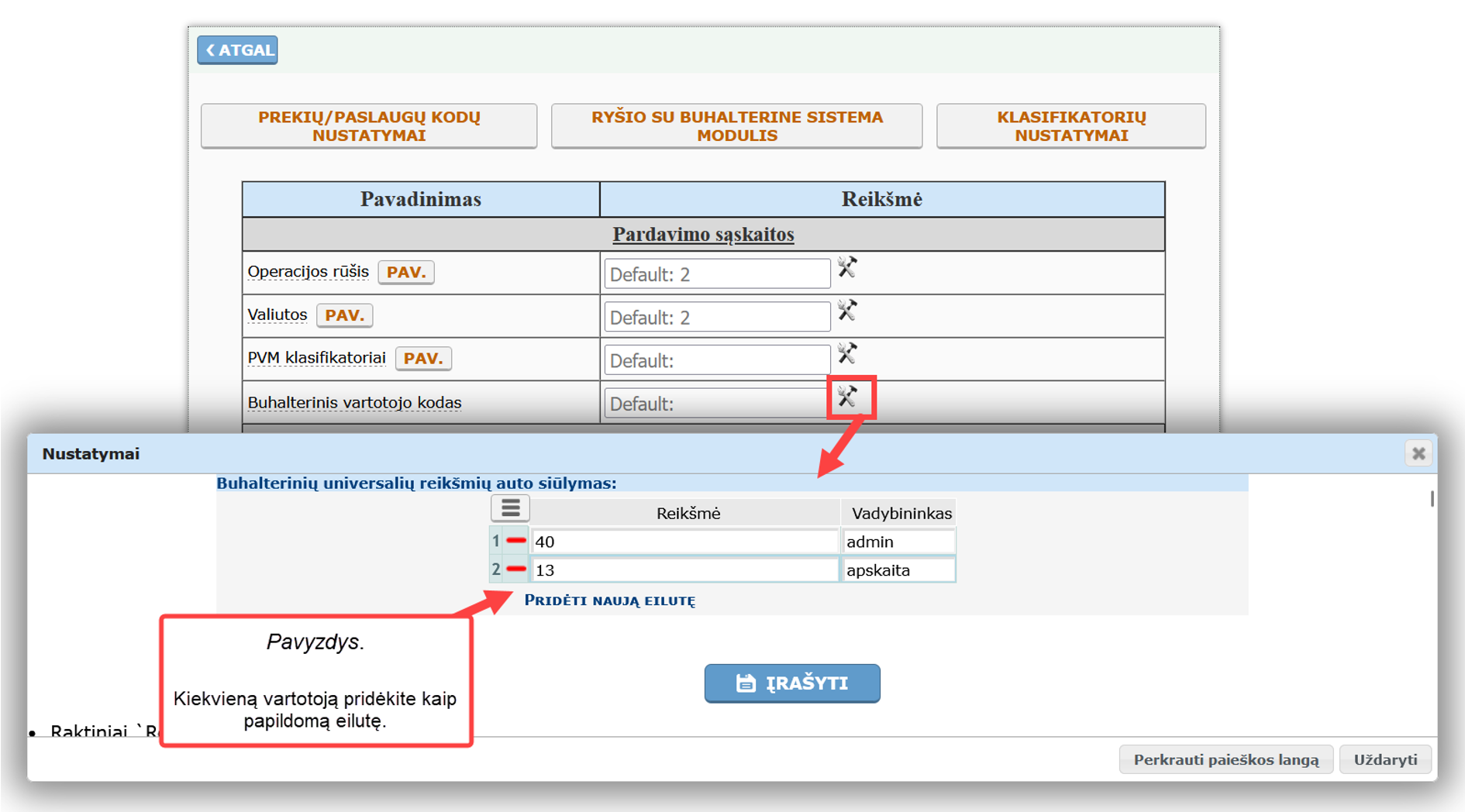Click Buhalterinis vartotojo kodas label
The height and width of the screenshot is (812, 1465).
pyautogui.click(x=354, y=403)
